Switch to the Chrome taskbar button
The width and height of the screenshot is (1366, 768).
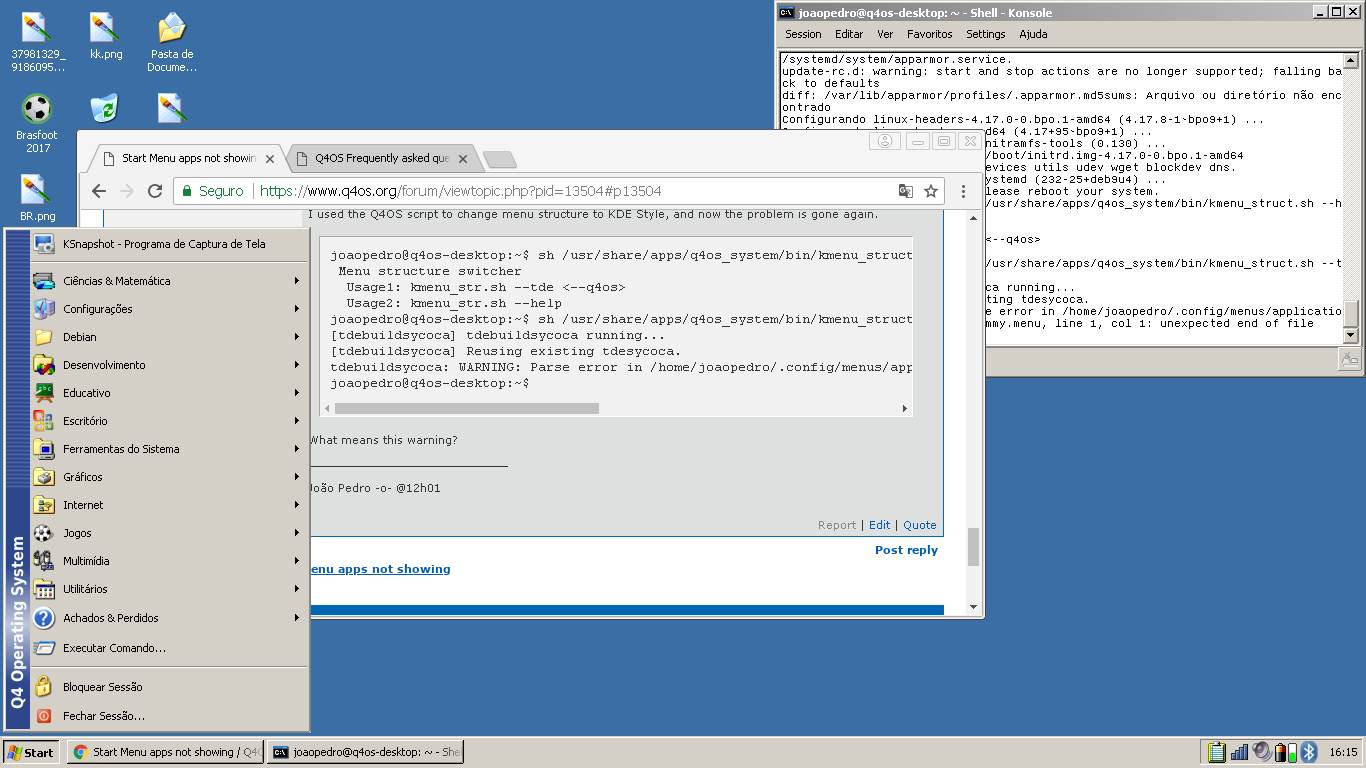click(x=165, y=752)
